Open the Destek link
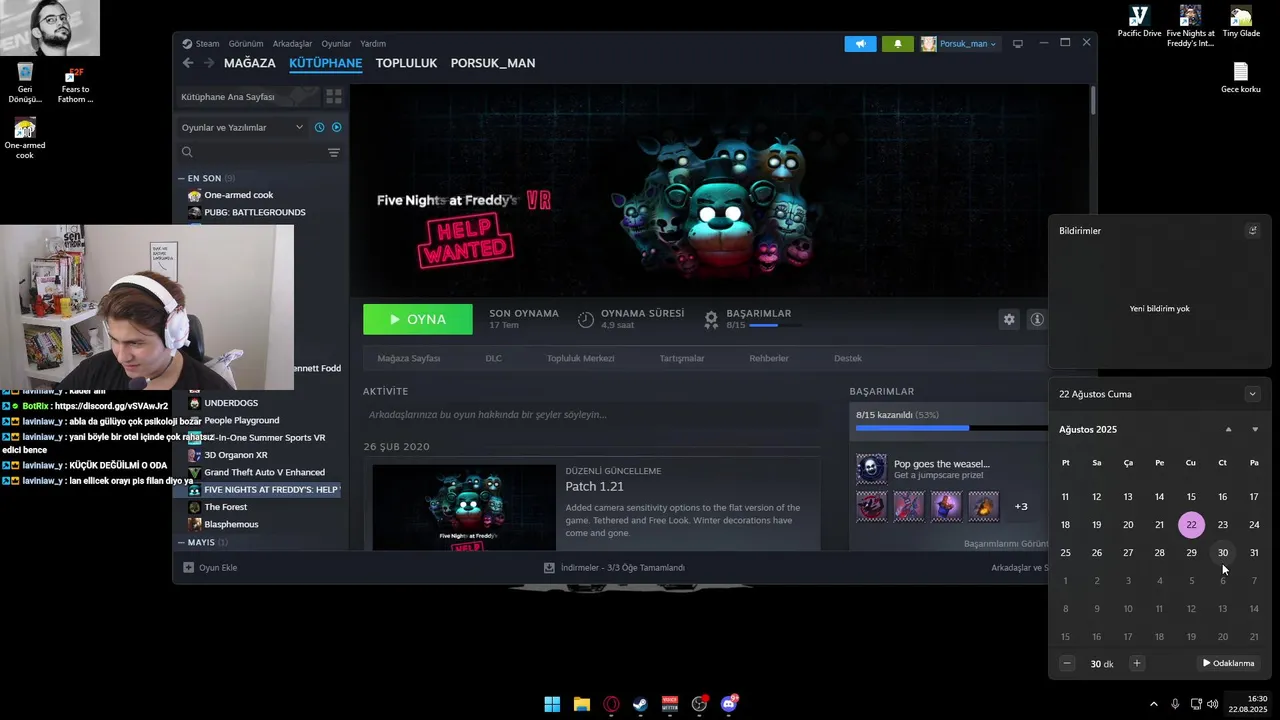 point(848,358)
